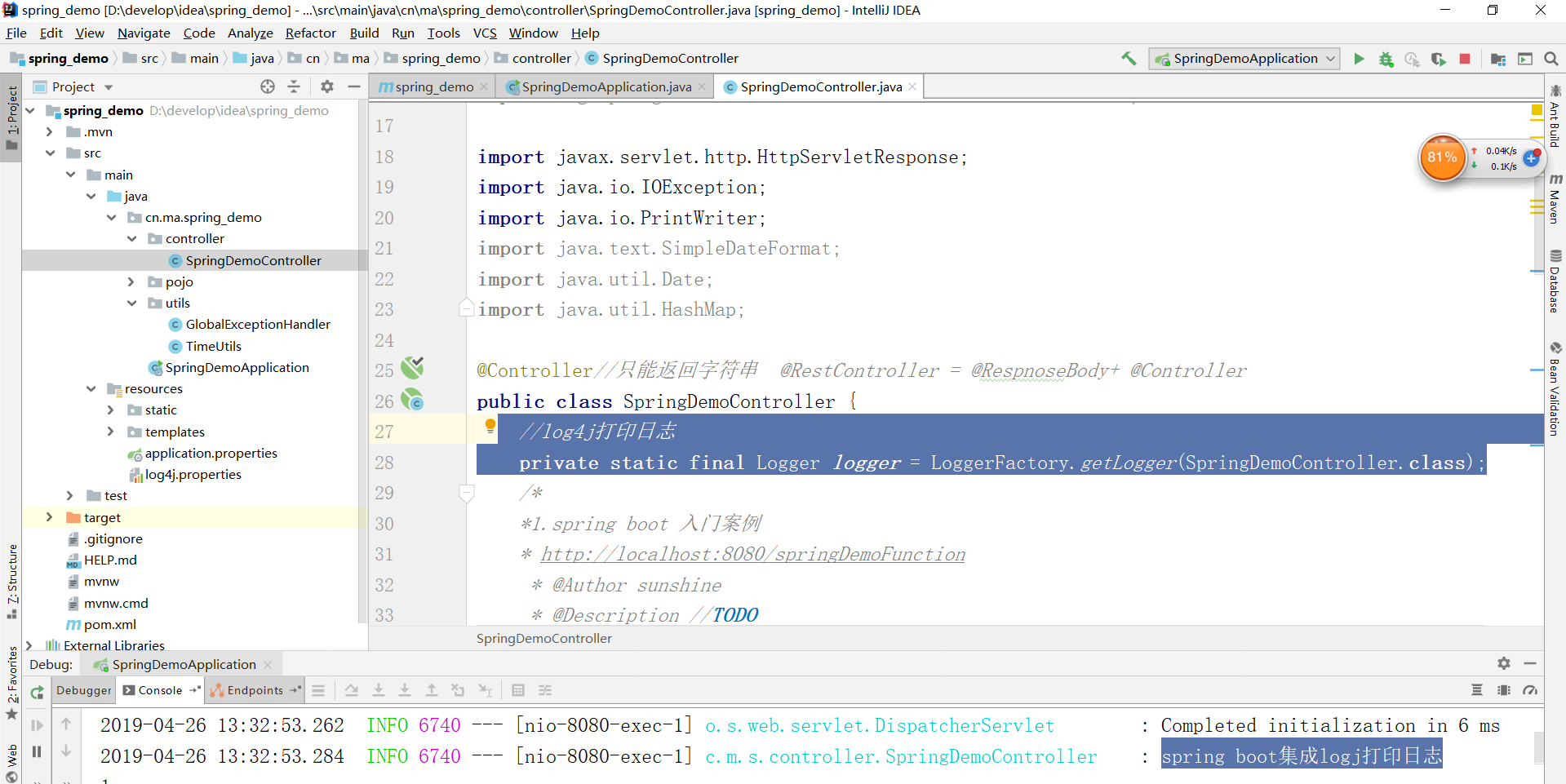Expand the .mvn folder
The height and width of the screenshot is (784, 1566).
tap(49, 131)
